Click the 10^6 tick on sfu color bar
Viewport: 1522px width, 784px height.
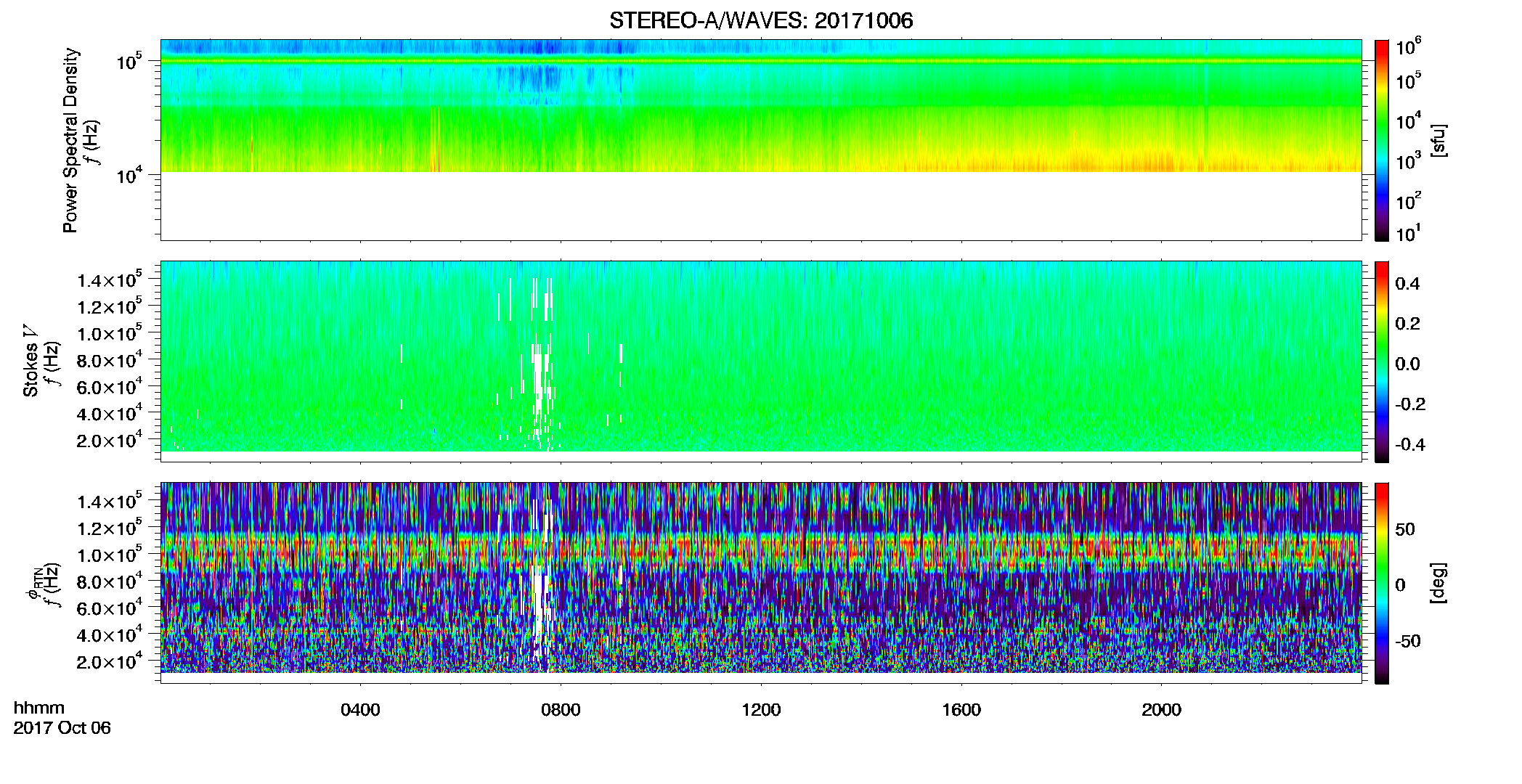(1408, 47)
